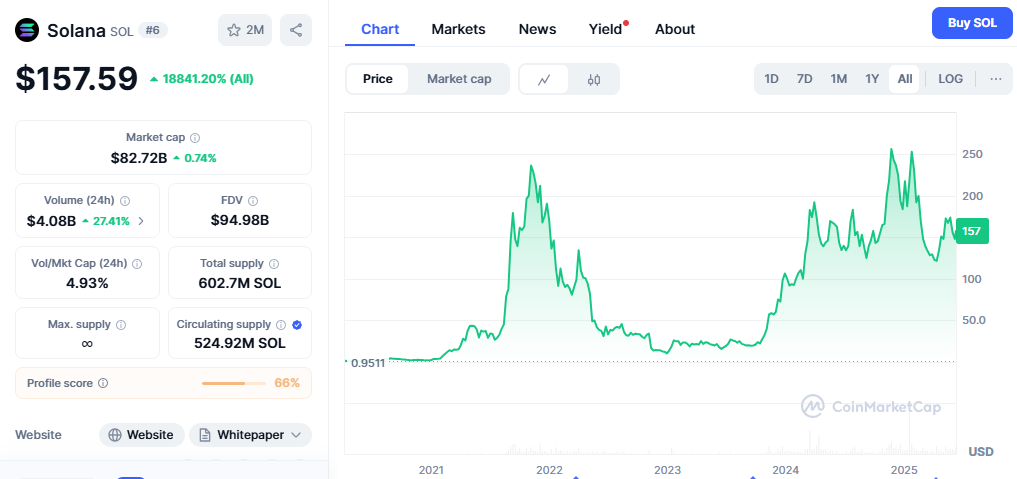Open the Chart tab
1017x479 pixels.
click(x=380, y=29)
